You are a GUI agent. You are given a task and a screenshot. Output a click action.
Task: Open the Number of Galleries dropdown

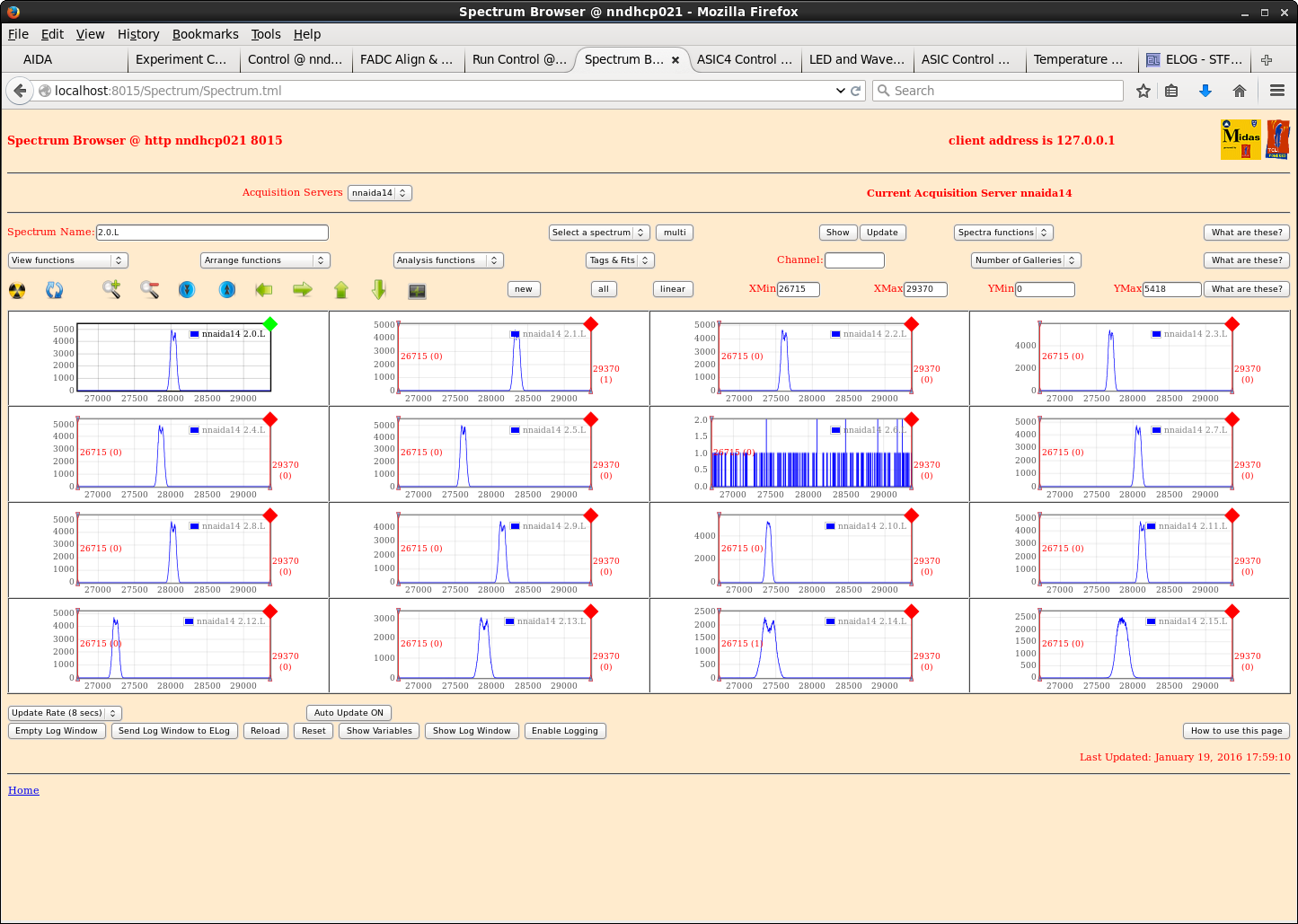point(1025,260)
